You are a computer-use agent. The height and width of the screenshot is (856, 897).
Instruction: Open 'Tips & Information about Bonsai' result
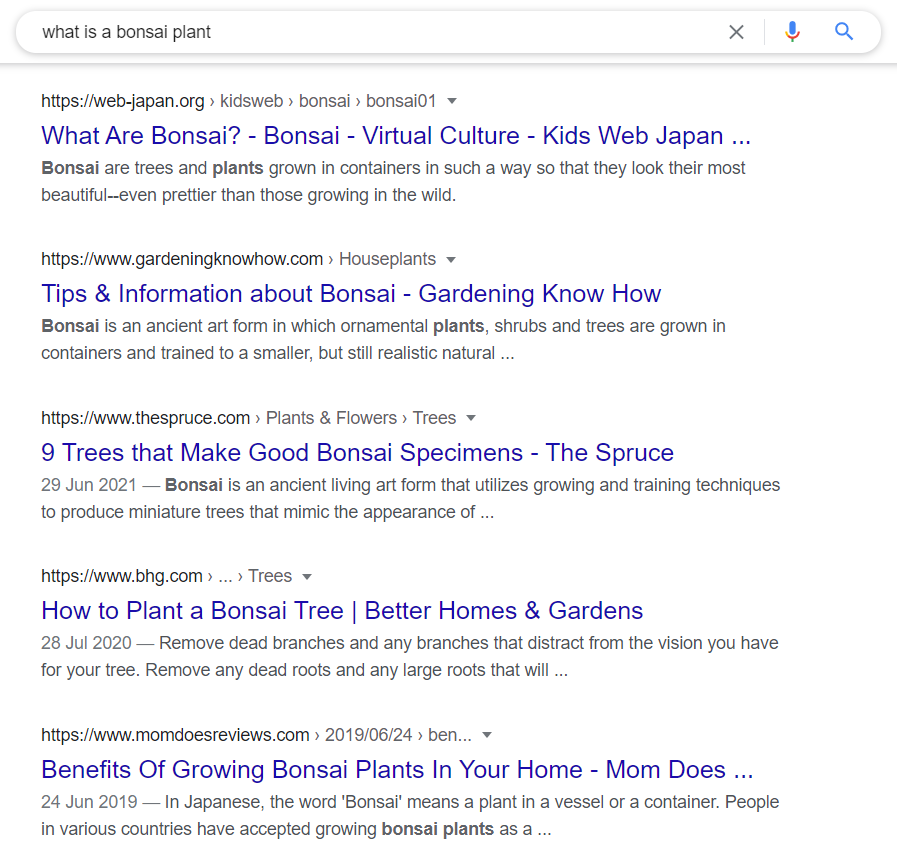[x=351, y=294]
